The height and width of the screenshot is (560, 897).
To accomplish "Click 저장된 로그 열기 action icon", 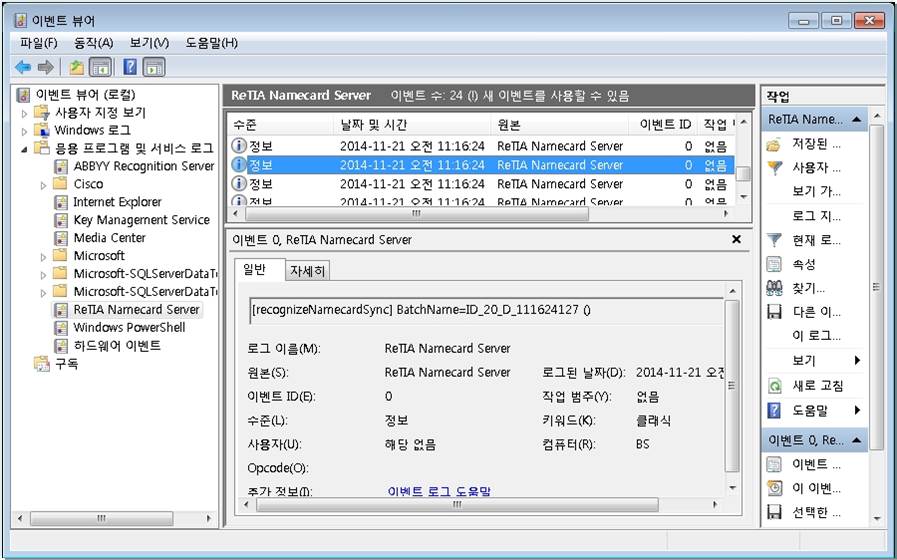I will coord(773,145).
